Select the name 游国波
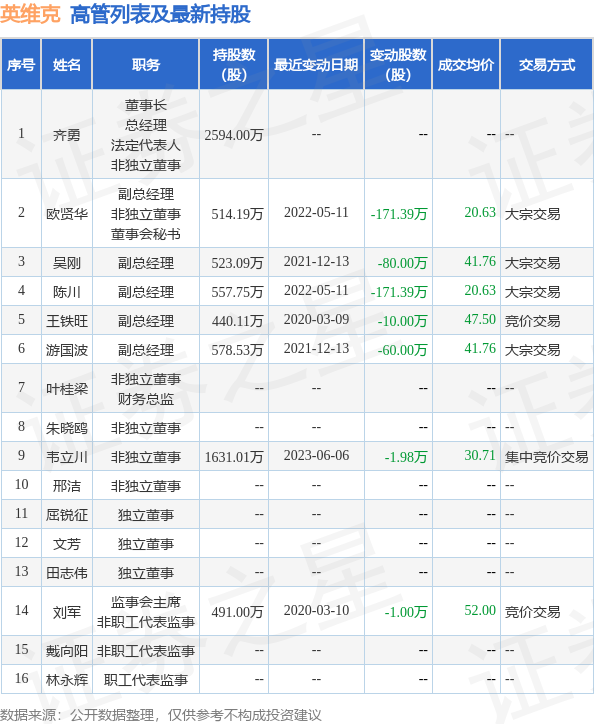Screen dimensions: 594x724 pyautogui.click(x=67, y=350)
